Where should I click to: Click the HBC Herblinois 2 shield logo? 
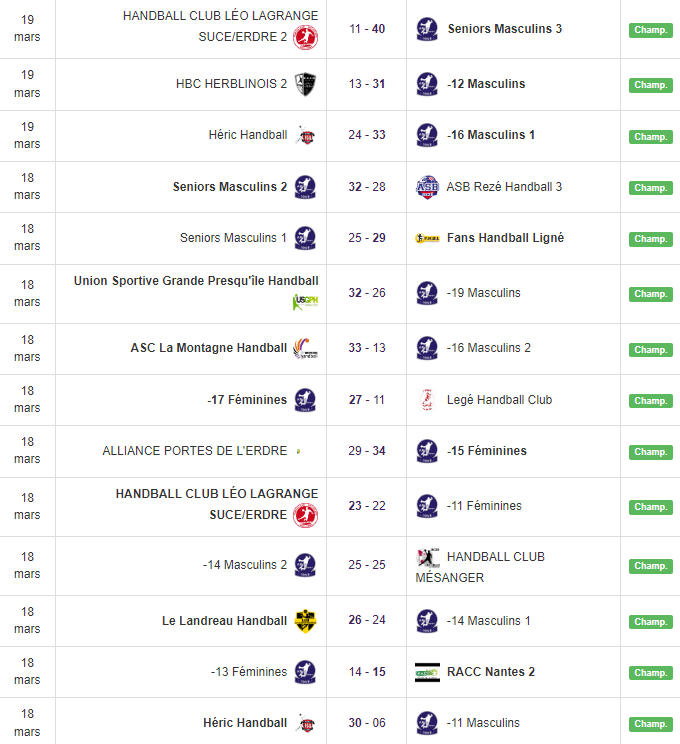pos(305,84)
